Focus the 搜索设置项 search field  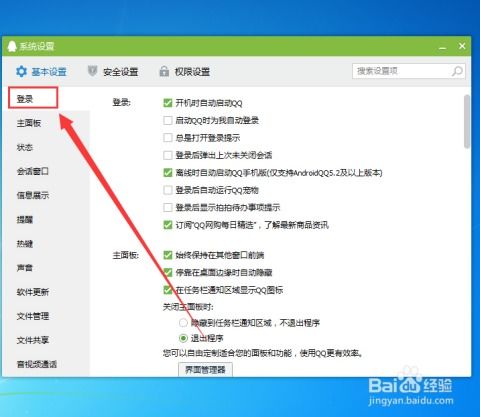click(409, 71)
